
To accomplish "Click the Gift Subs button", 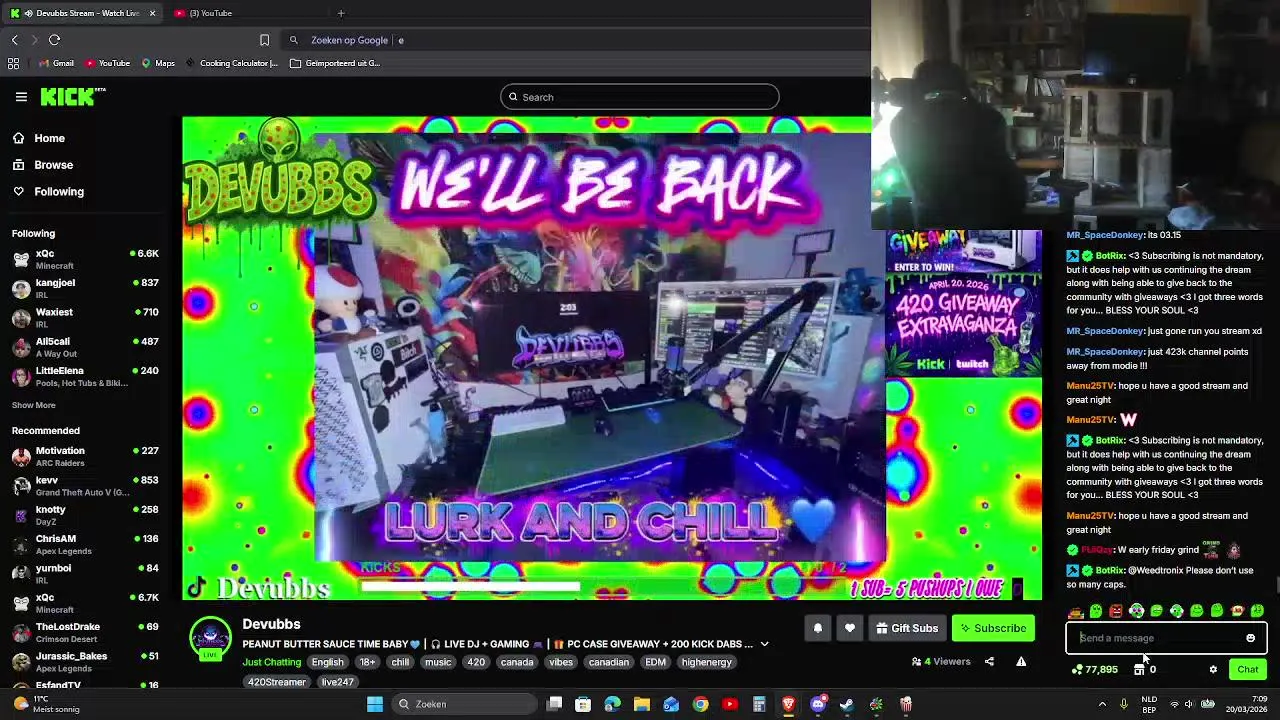I will [907, 628].
